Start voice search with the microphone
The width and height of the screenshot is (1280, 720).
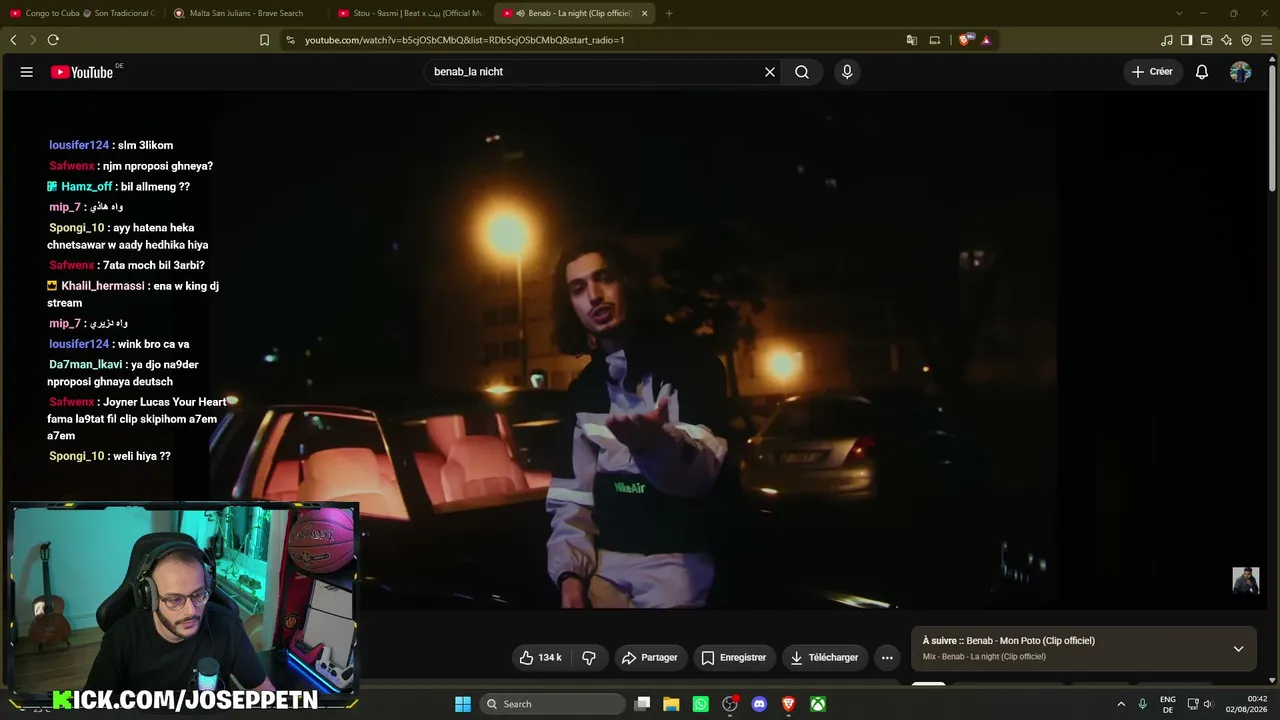click(847, 72)
